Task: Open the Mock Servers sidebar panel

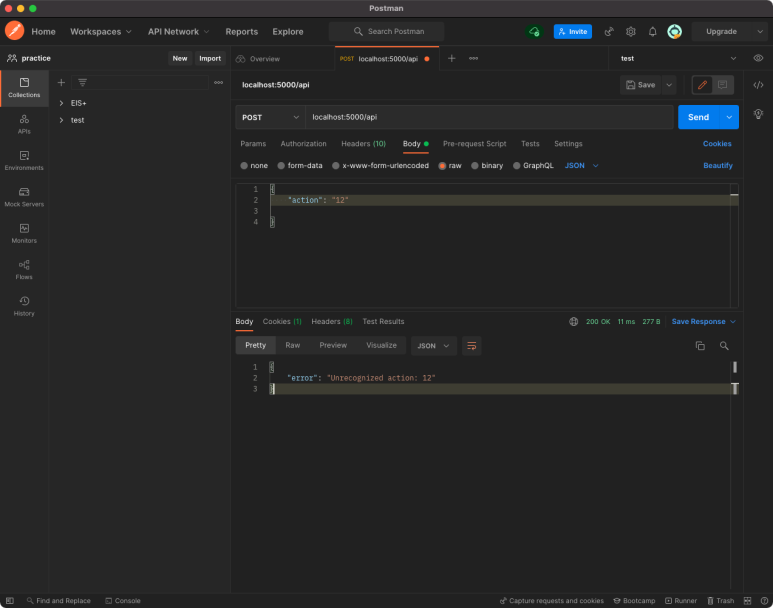Action: (24, 197)
